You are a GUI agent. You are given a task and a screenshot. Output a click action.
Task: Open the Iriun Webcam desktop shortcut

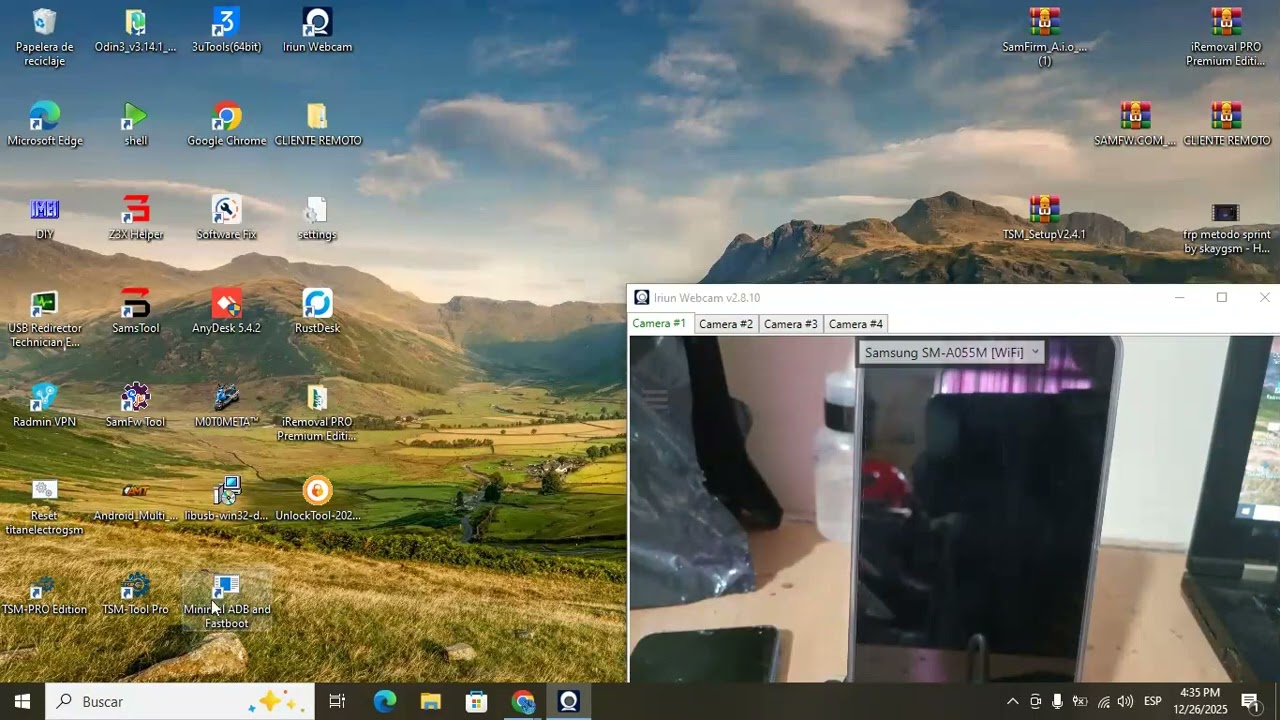tap(317, 30)
